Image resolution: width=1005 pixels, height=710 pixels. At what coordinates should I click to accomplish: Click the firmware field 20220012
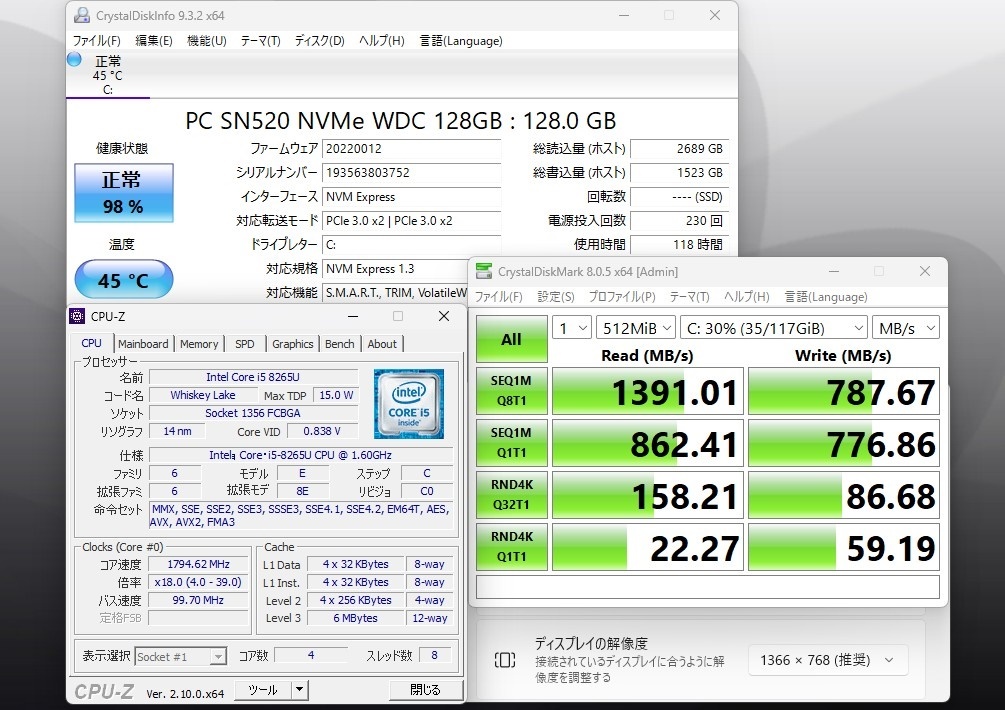[x=411, y=149]
